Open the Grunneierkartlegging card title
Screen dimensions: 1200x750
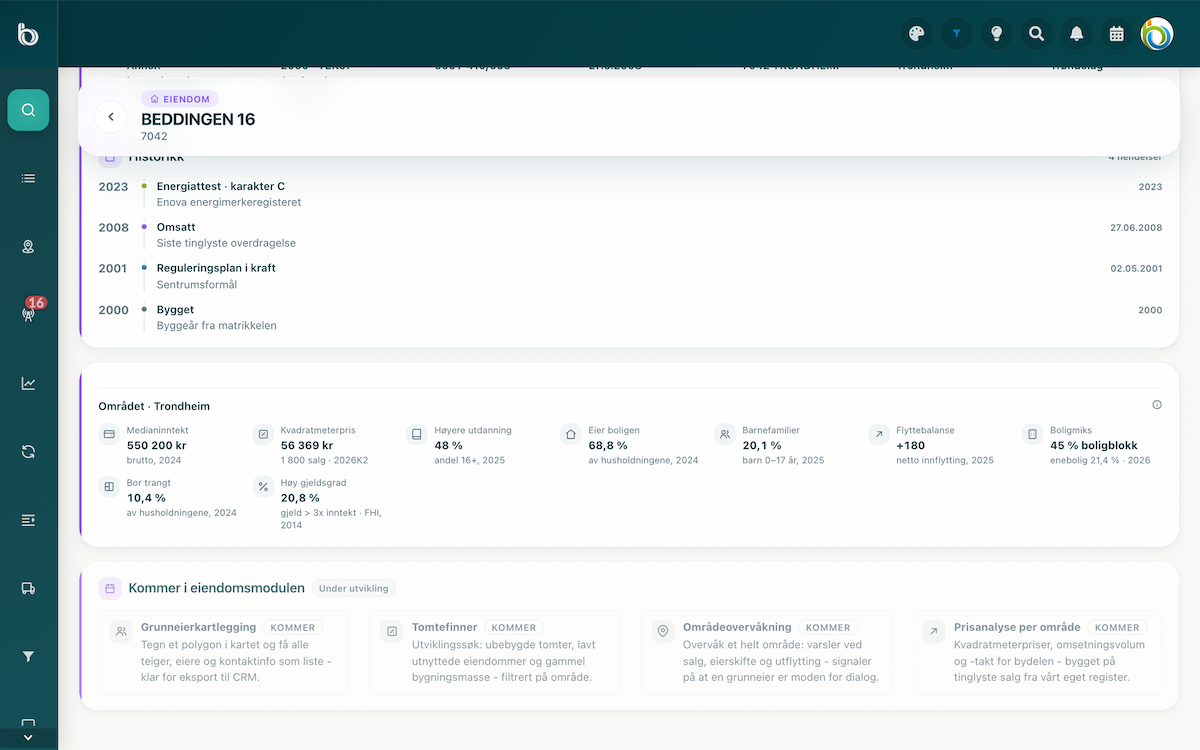[199, 628]
